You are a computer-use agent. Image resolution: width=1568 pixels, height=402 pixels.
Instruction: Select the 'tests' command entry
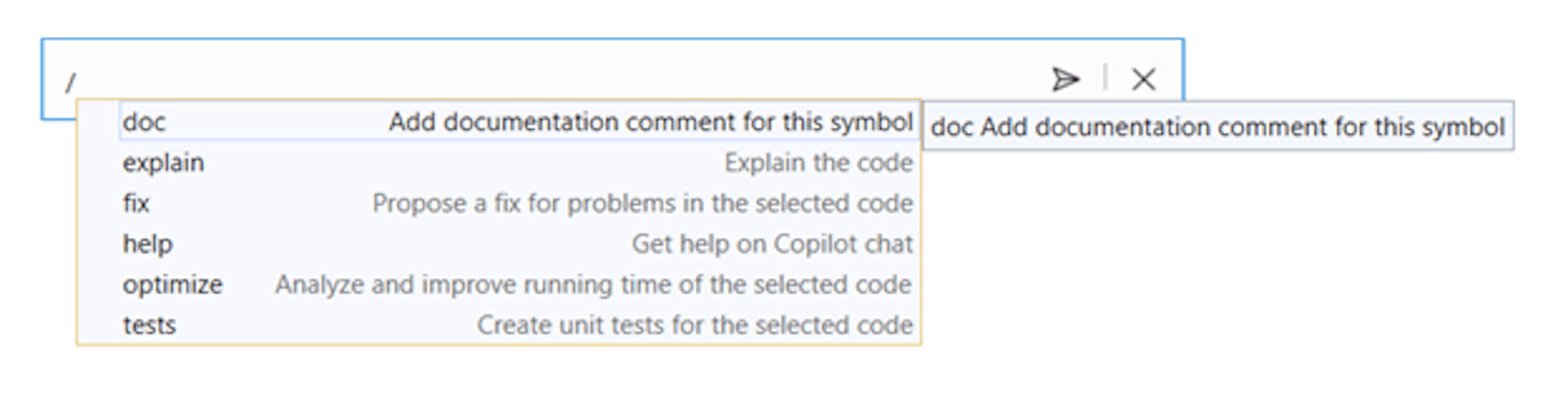(x=149, y=325)
